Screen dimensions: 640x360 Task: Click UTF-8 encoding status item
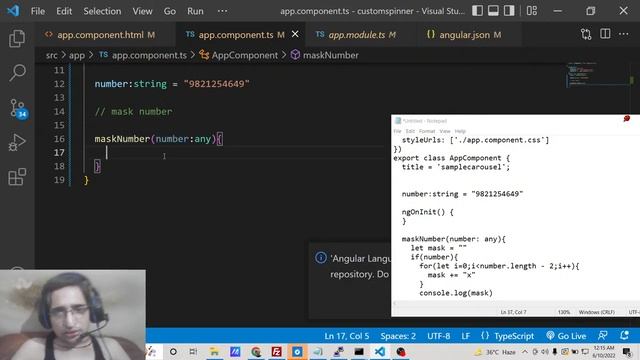point(439,336)
